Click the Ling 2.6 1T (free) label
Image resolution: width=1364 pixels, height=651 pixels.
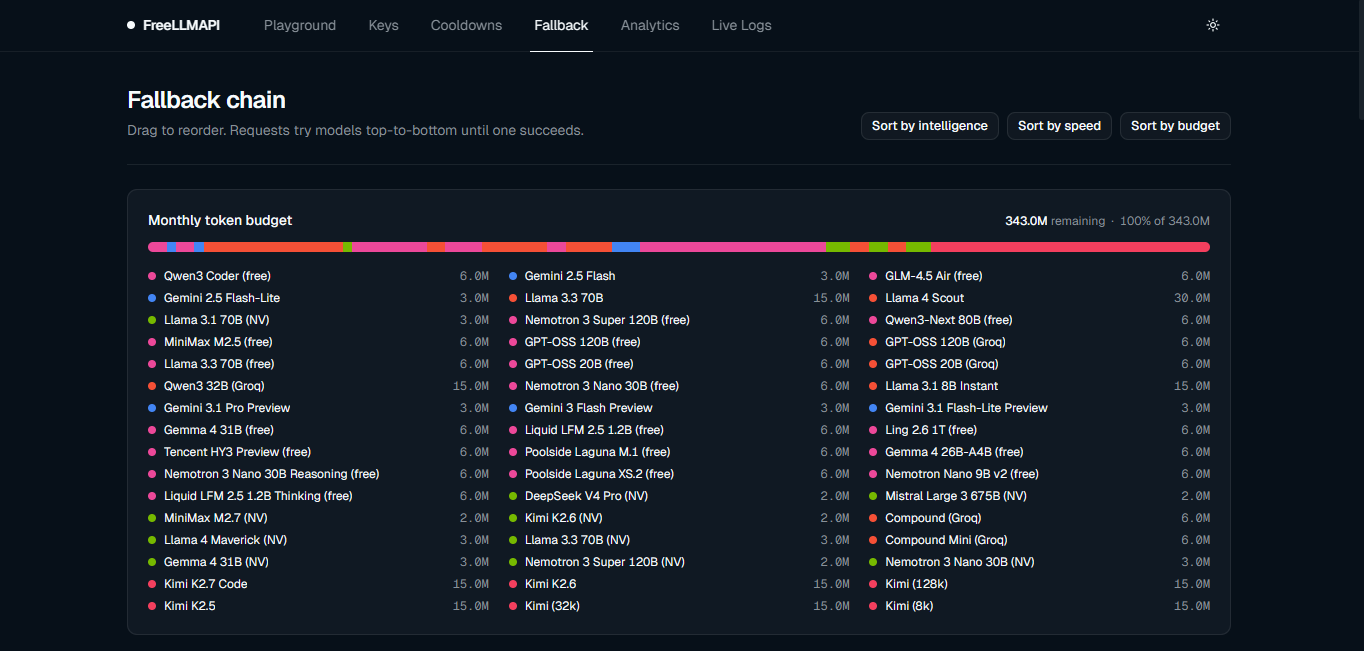coord(931,430)
